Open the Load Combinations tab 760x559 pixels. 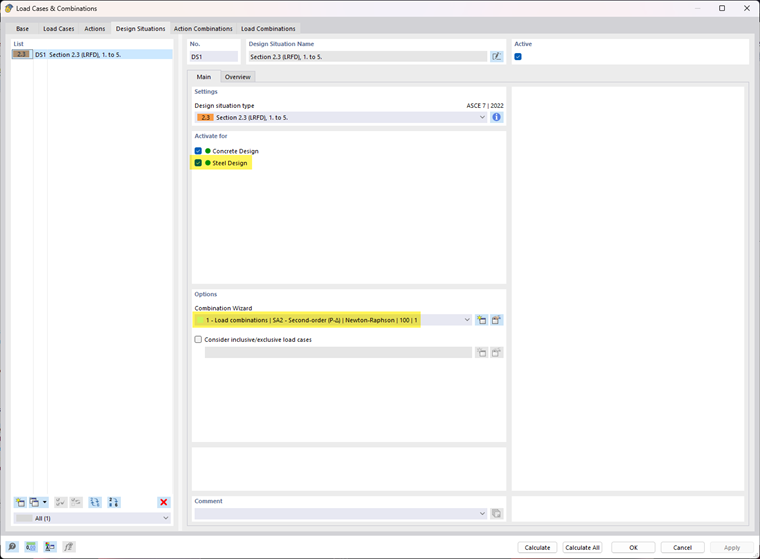268,29
